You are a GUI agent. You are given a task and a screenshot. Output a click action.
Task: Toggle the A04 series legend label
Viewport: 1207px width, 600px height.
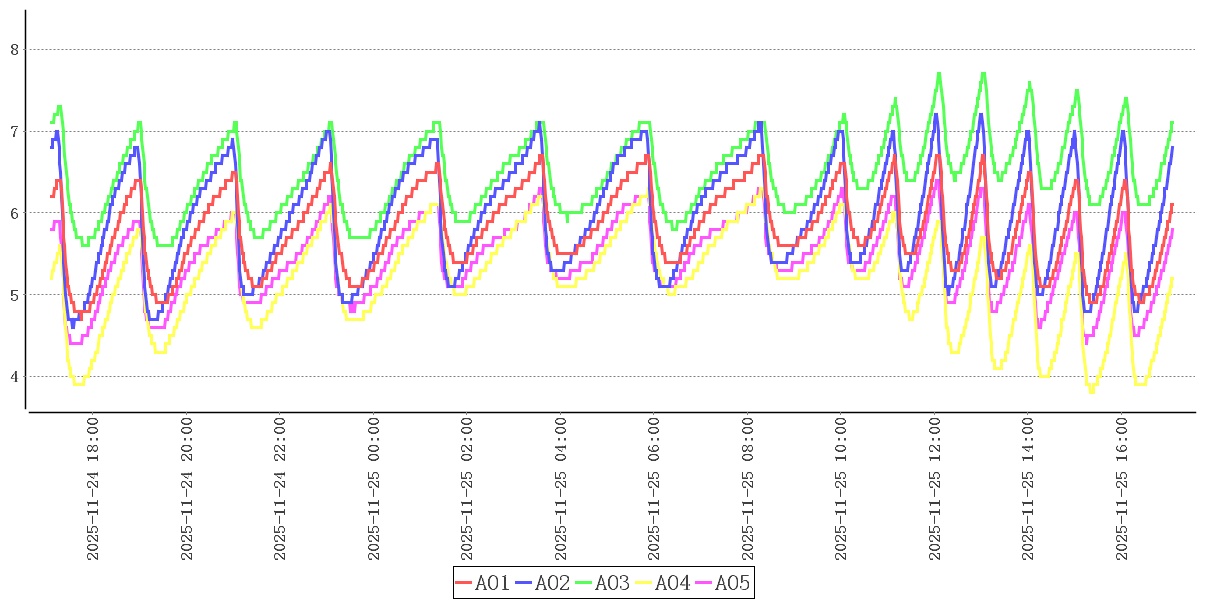click(x=672, y=583)
